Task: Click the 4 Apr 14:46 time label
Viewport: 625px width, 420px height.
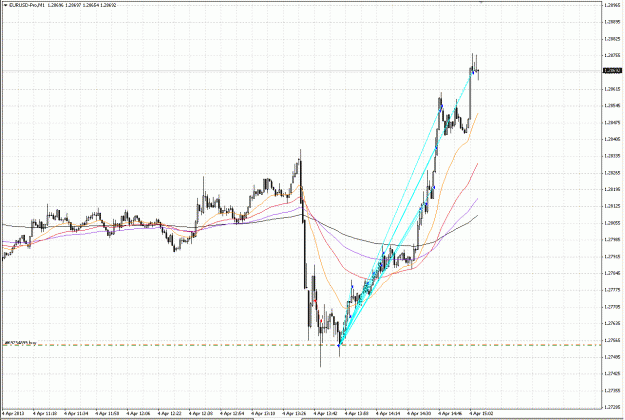Action: click(450, 414)
